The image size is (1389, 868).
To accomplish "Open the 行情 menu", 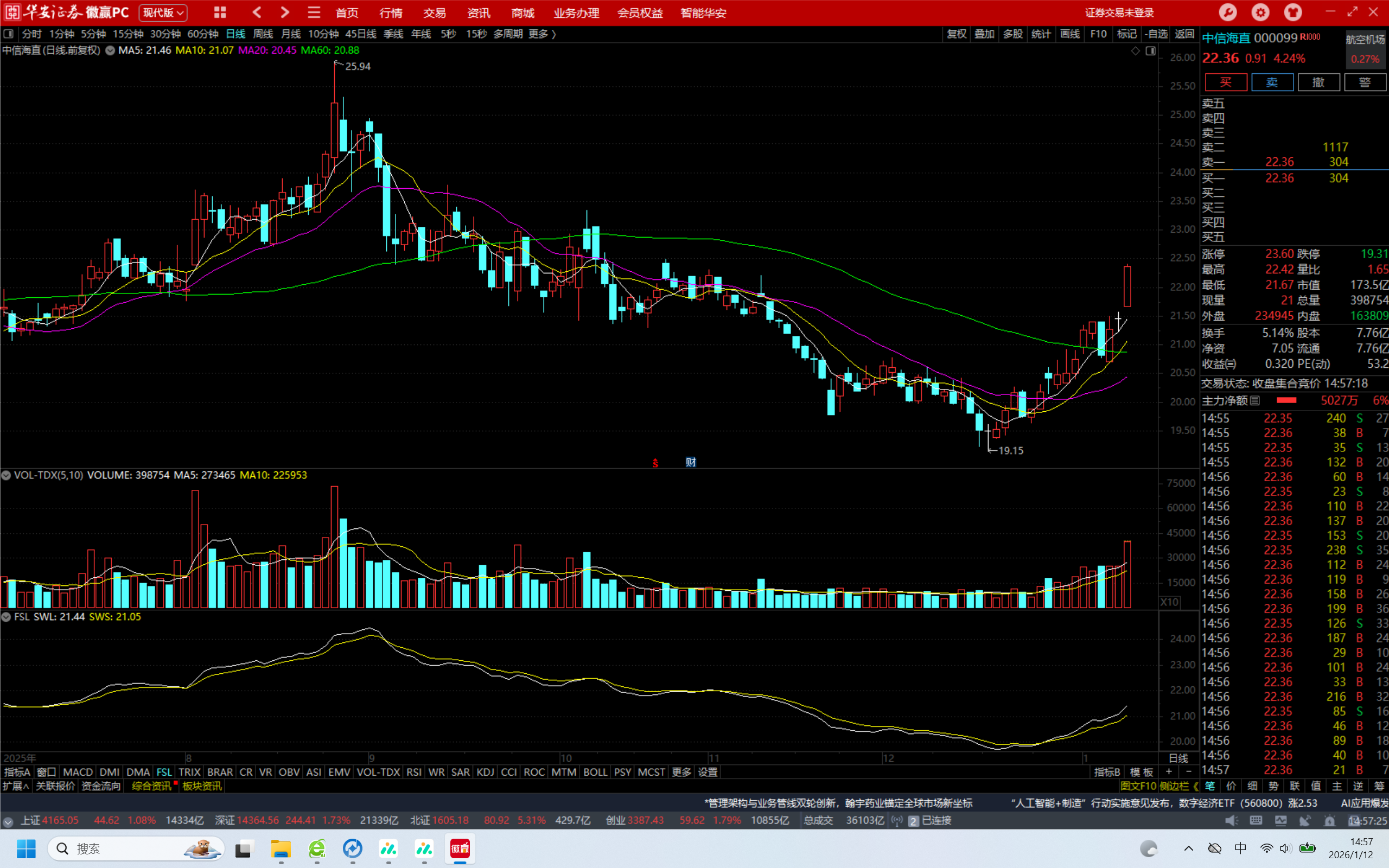I will (x=390, y=12).
